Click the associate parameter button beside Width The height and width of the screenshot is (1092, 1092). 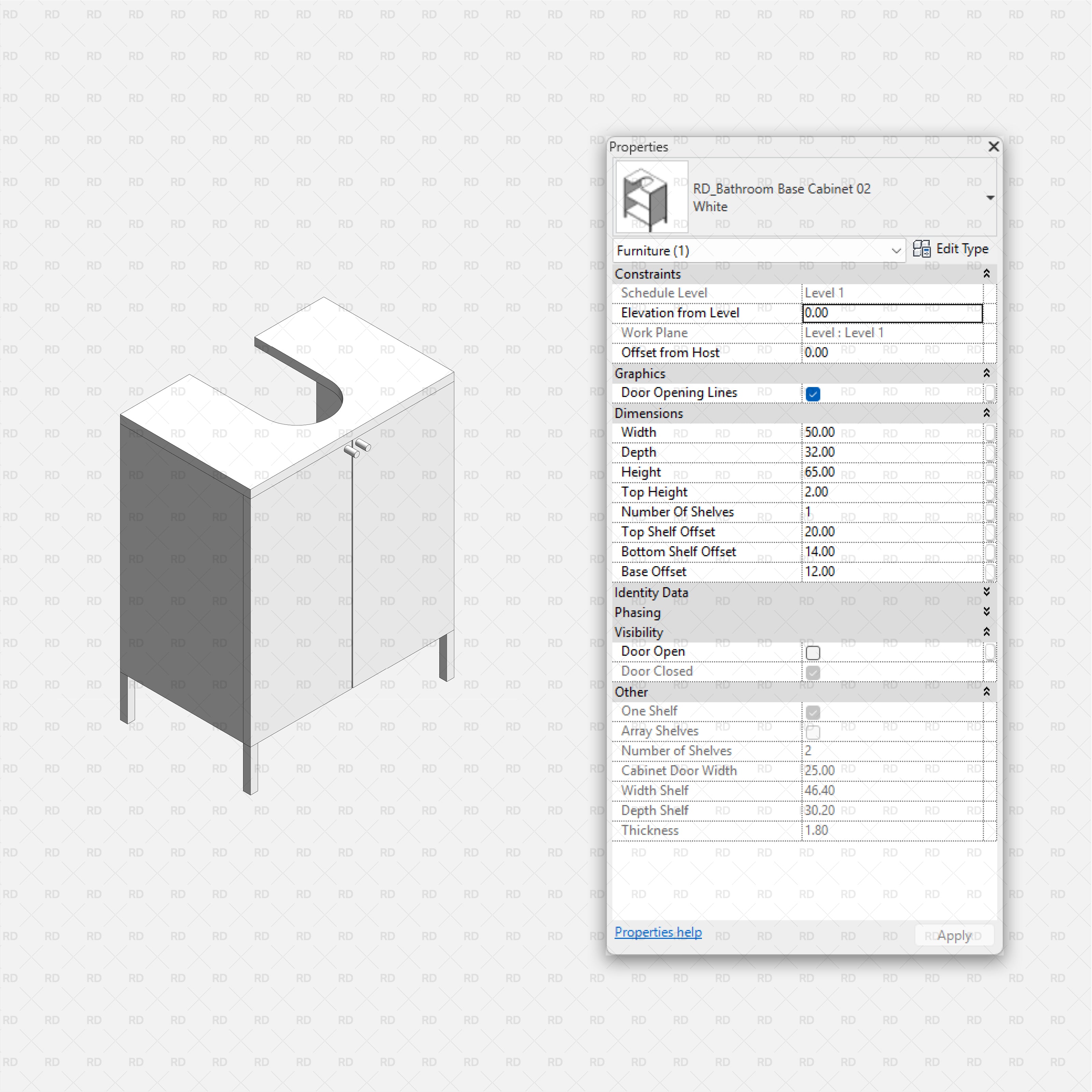click(990, 432)
